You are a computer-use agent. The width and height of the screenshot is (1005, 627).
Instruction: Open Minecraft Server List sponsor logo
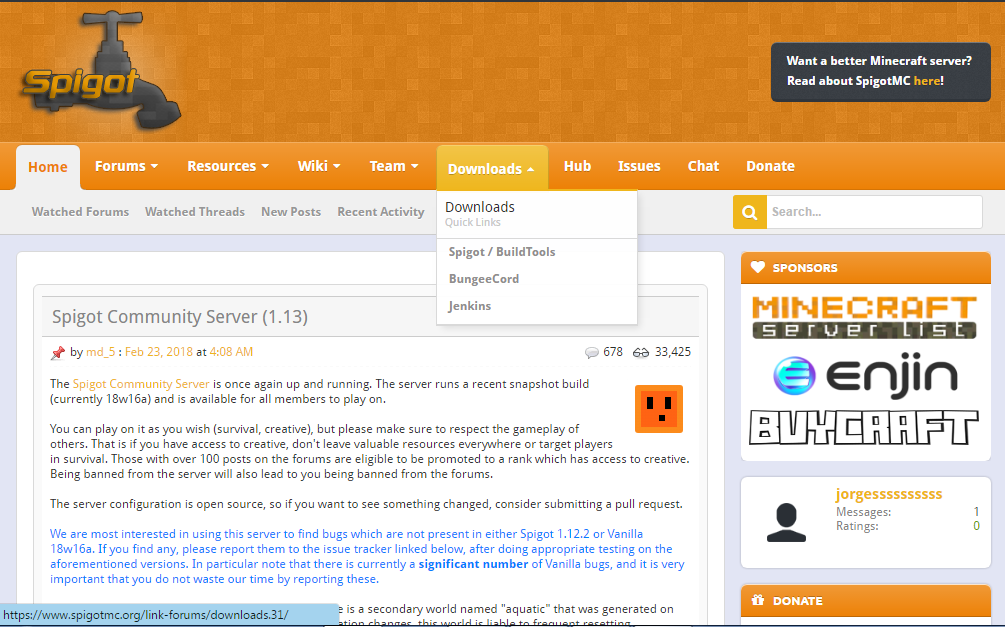(x=864, y=317)
